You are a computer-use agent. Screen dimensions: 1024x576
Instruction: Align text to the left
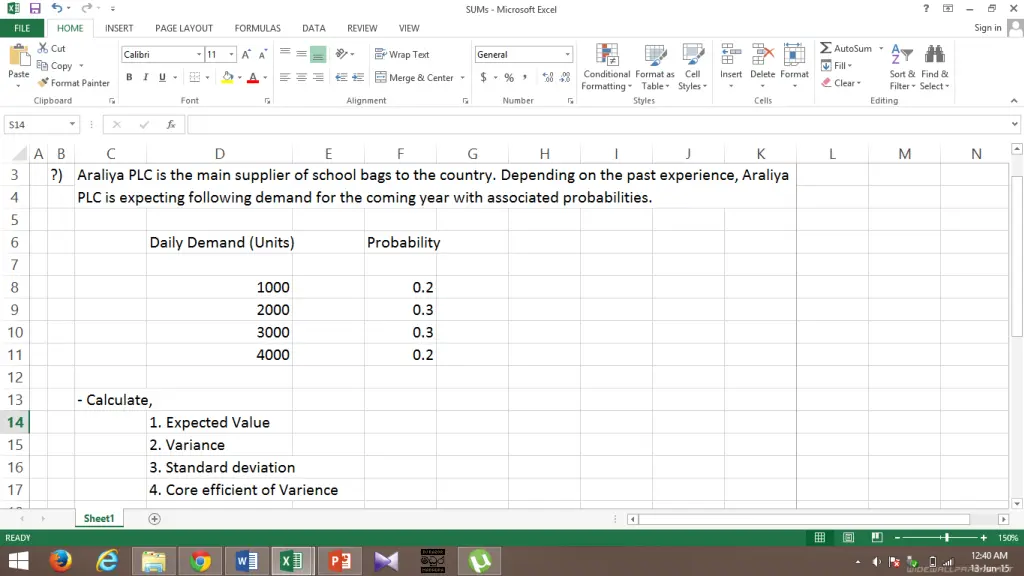[x=285, y=77]
